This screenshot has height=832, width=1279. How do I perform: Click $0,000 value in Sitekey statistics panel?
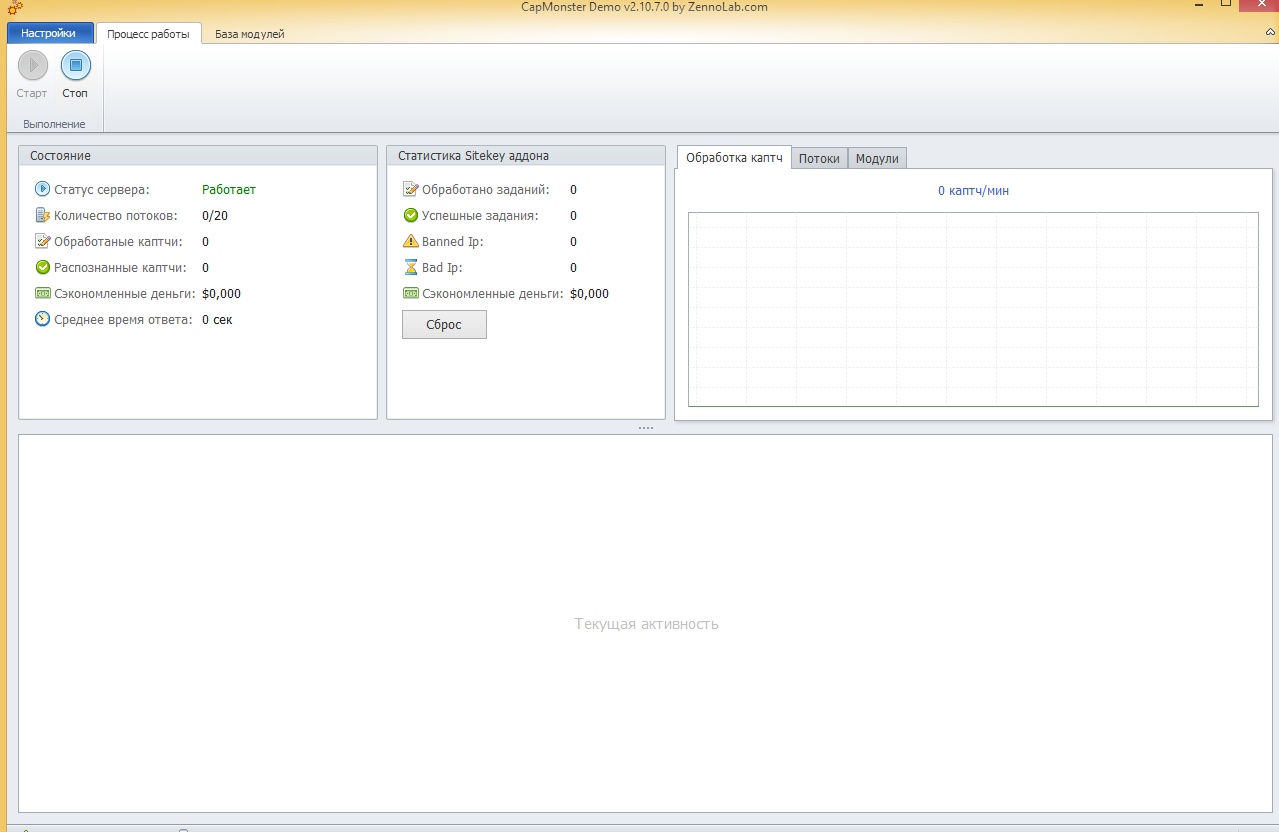pyautogui.click(x=589, y=293)
